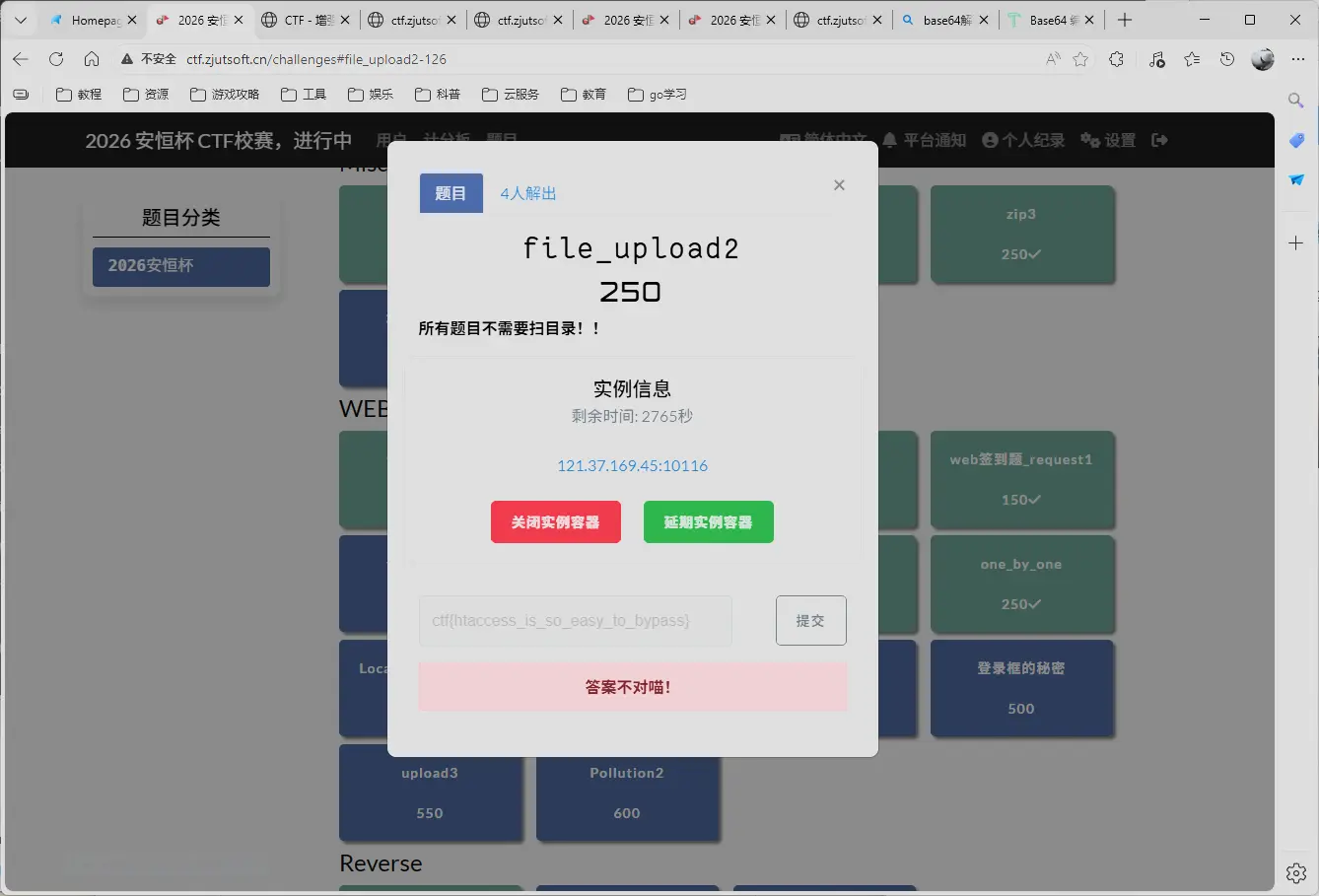Open sidebar settings gear icon
Screen dimensions: 1319x896
(1296, 873)
